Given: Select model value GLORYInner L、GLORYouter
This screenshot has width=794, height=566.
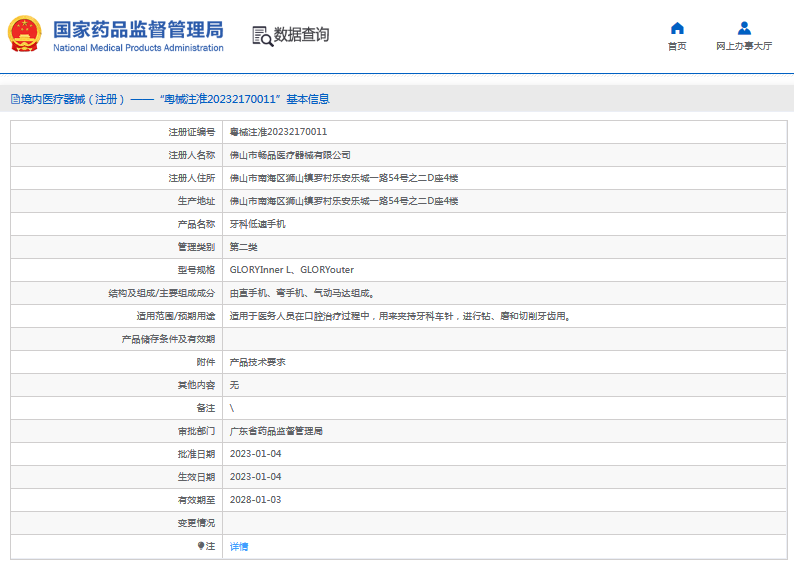Looking at the screenshot, I should 292,270.
